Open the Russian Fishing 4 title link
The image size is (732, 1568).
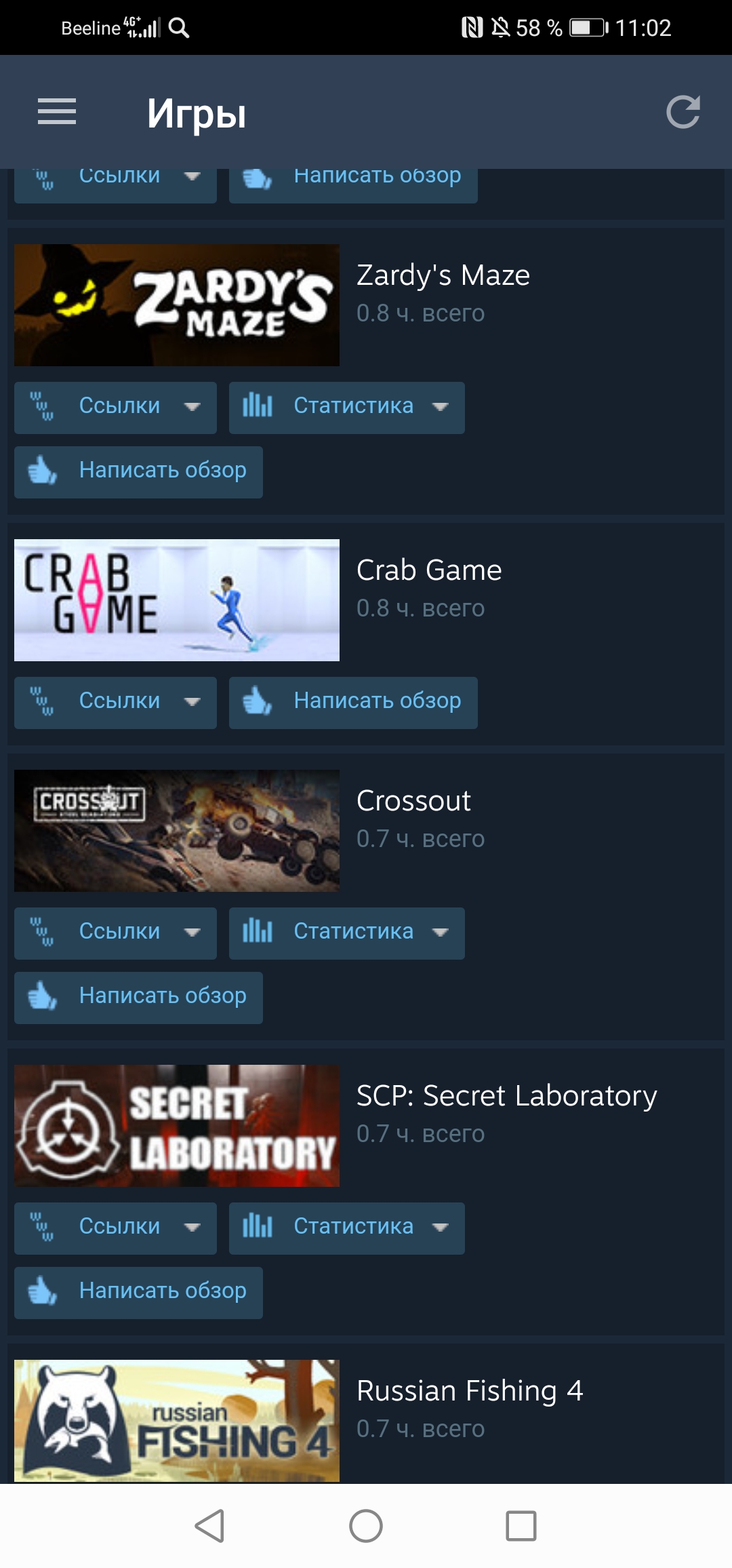[470, 1391]
